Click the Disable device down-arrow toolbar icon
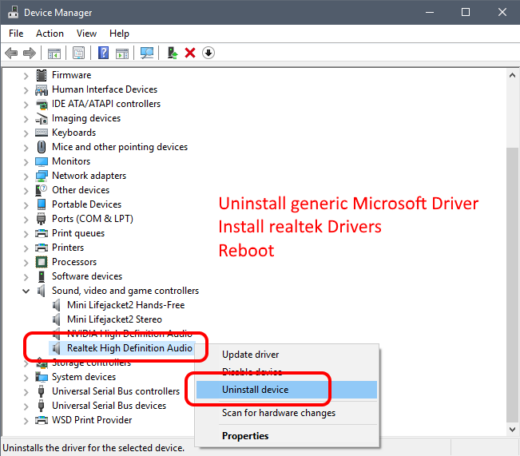 tap(208, 53)
